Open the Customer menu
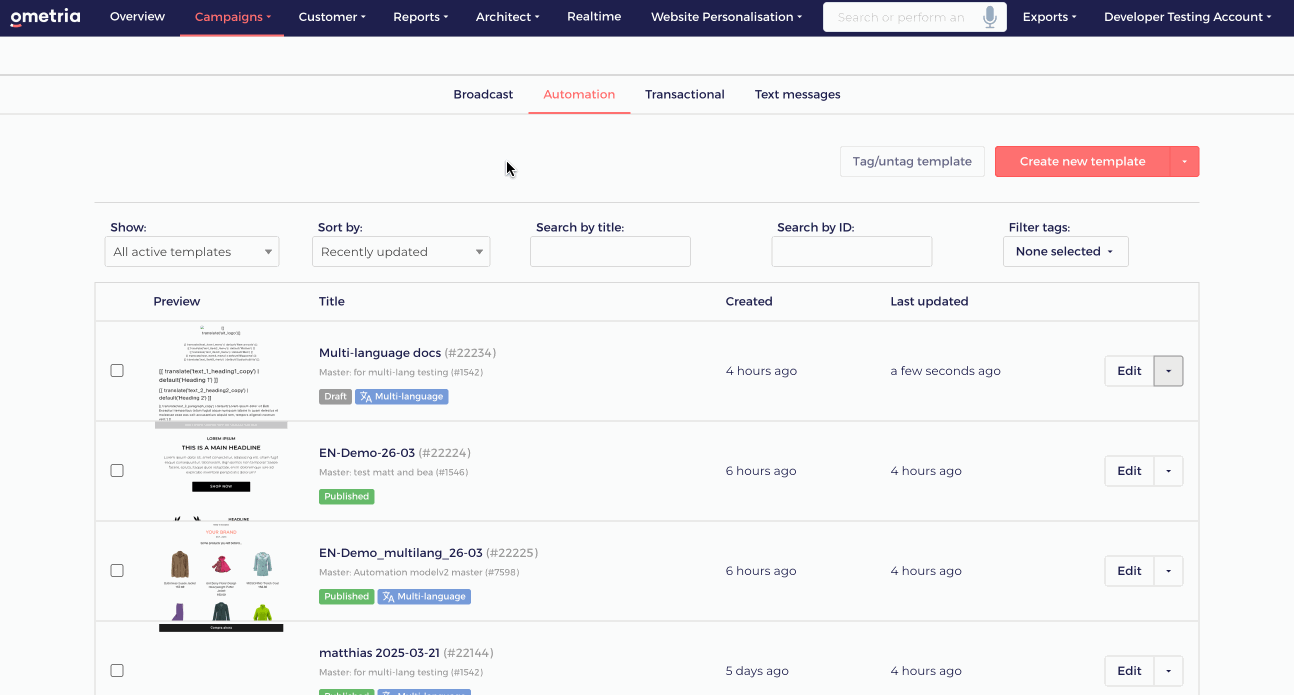 [332, 17]
